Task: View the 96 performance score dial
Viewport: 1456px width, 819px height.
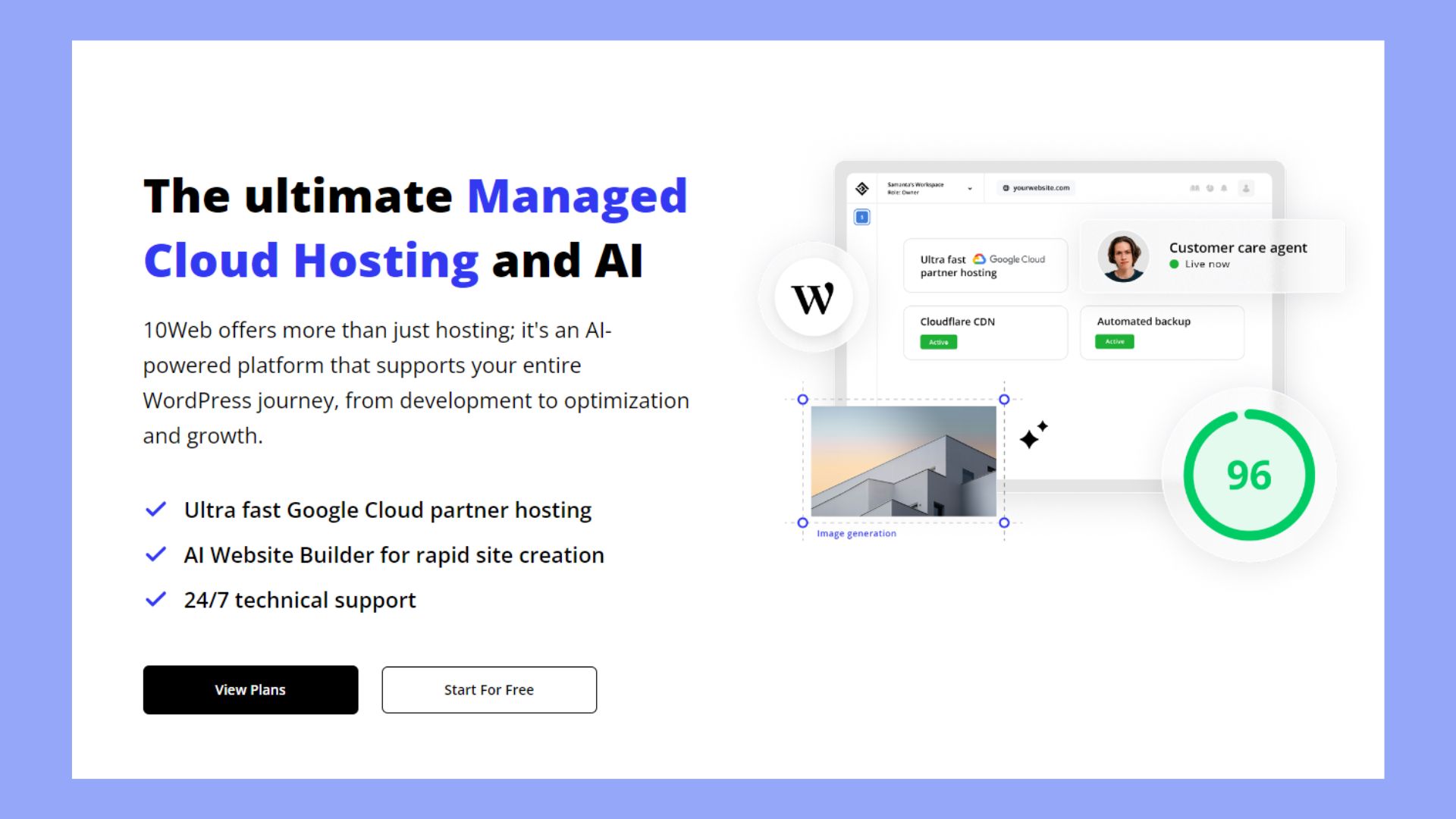Action: [1249, 477]
